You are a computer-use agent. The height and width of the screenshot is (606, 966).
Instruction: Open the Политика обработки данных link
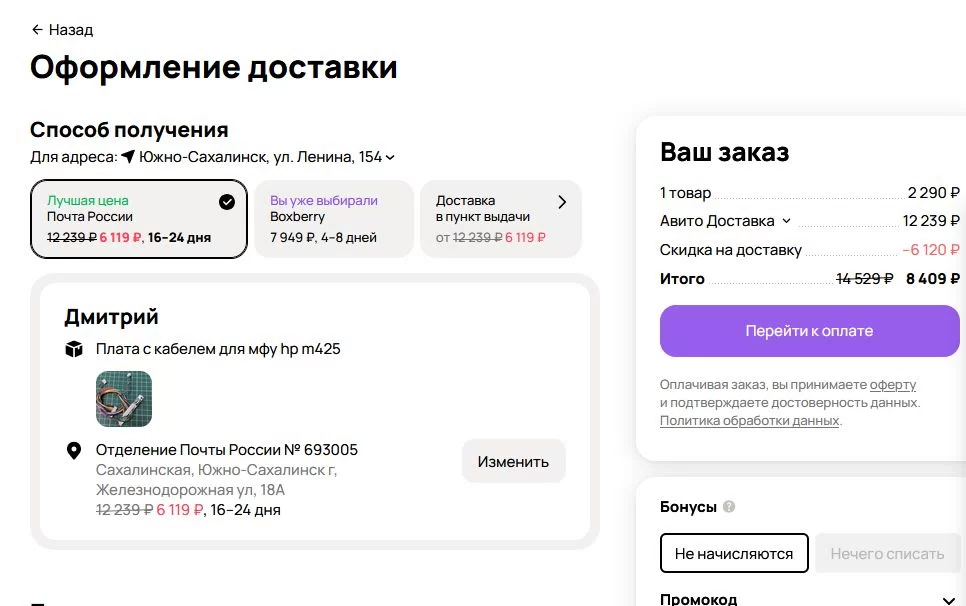(x=749, y=421)
